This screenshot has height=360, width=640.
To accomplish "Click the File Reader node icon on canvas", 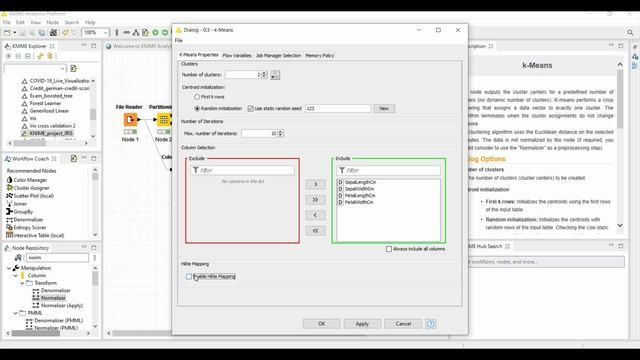I will (130, 120).
